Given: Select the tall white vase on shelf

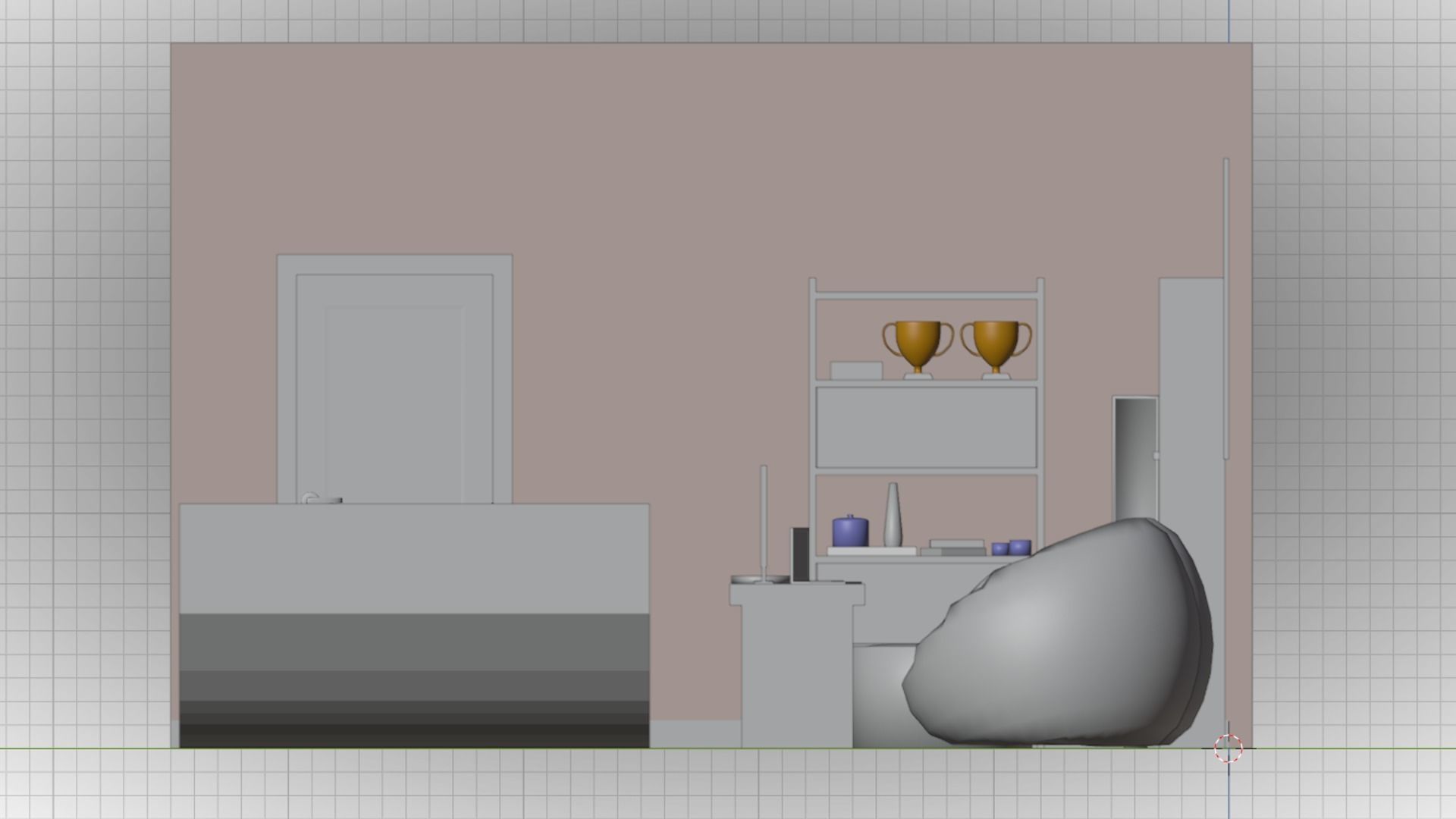Looking at the screenshot, I should (x=893, y=514).
